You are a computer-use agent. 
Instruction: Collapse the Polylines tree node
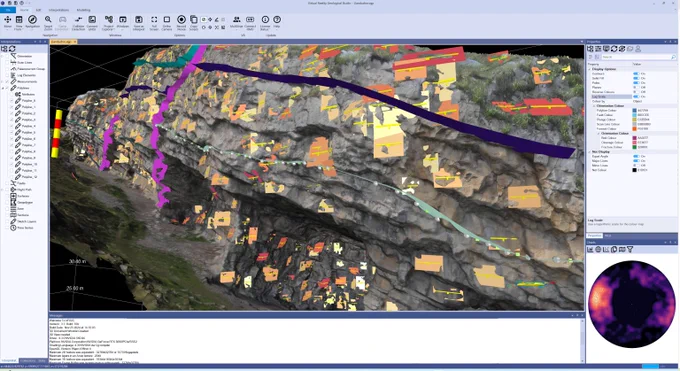pos(3,88)
